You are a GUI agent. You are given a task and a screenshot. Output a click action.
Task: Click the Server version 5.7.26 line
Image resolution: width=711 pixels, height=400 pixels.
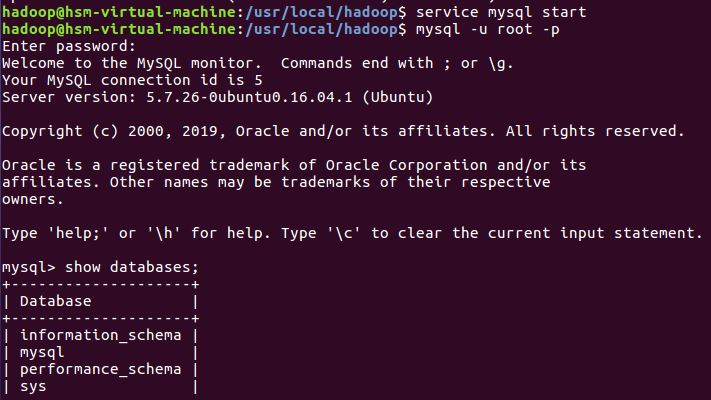tap(218, 98)
